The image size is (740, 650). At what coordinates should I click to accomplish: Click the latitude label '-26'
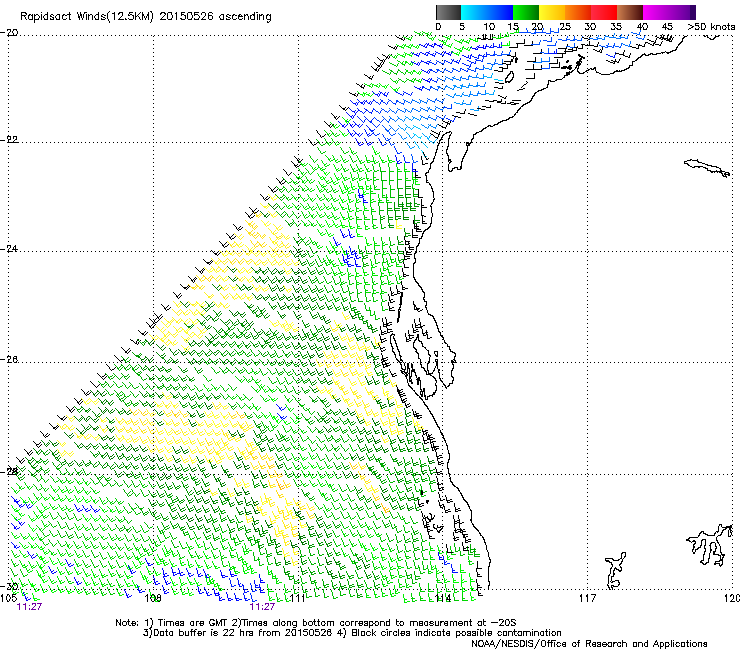pos(9,360)
